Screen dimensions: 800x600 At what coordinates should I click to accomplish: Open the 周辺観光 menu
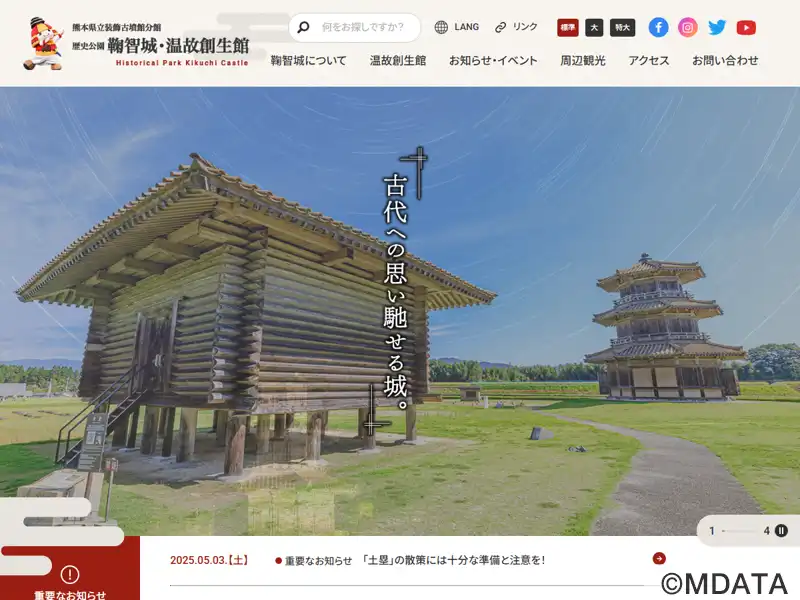583,61
